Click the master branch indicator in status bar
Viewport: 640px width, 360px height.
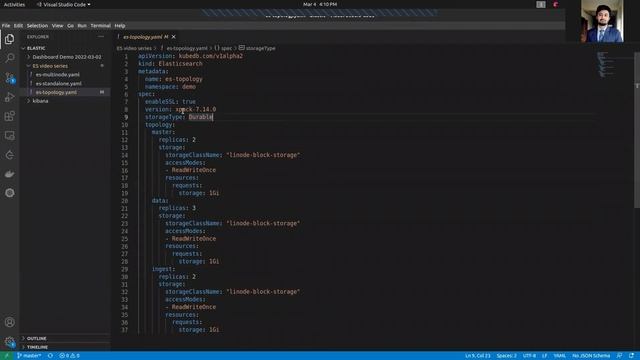point(29,356)
